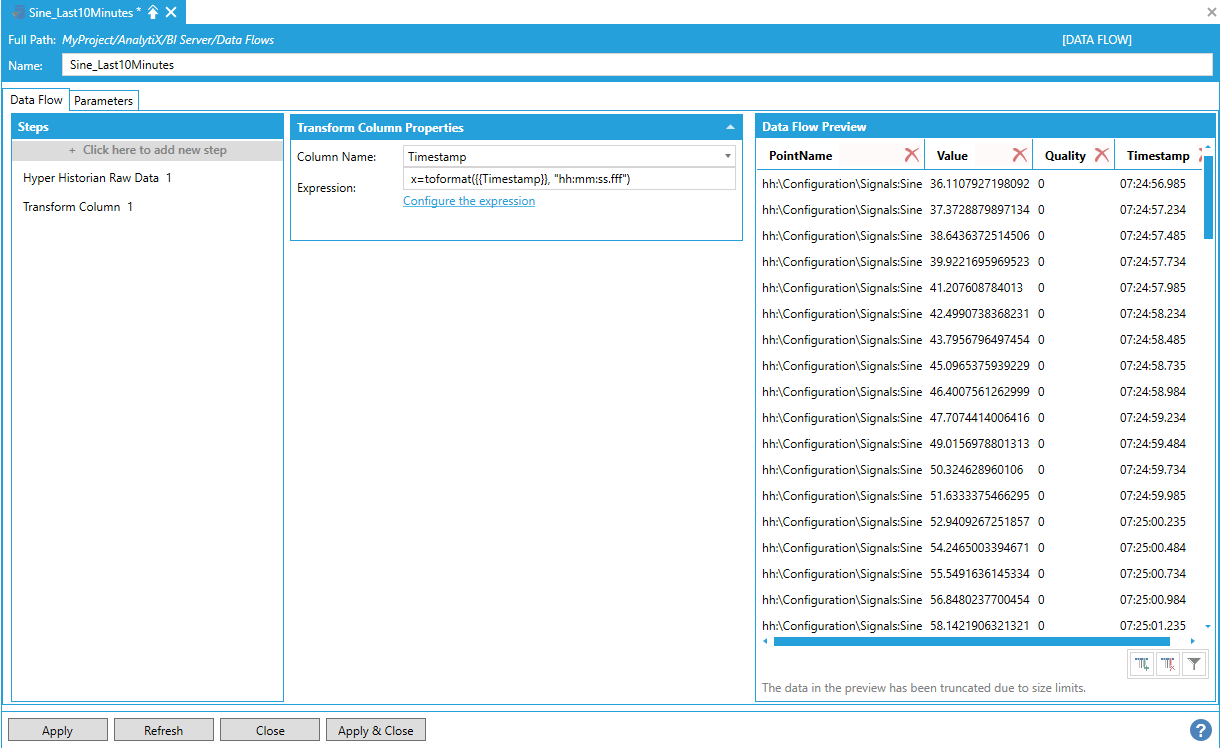Open the Configure the expression link
1221x748 pixels.
469,201
